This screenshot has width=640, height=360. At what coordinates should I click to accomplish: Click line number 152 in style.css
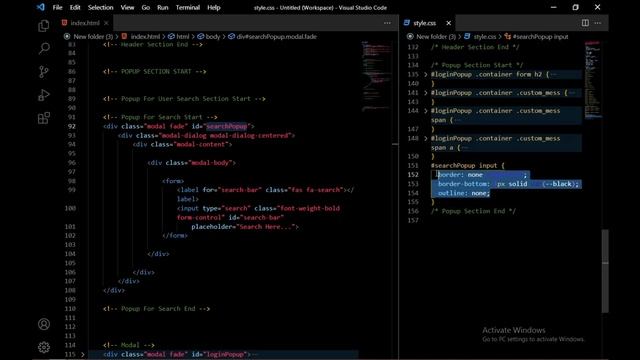413,175
